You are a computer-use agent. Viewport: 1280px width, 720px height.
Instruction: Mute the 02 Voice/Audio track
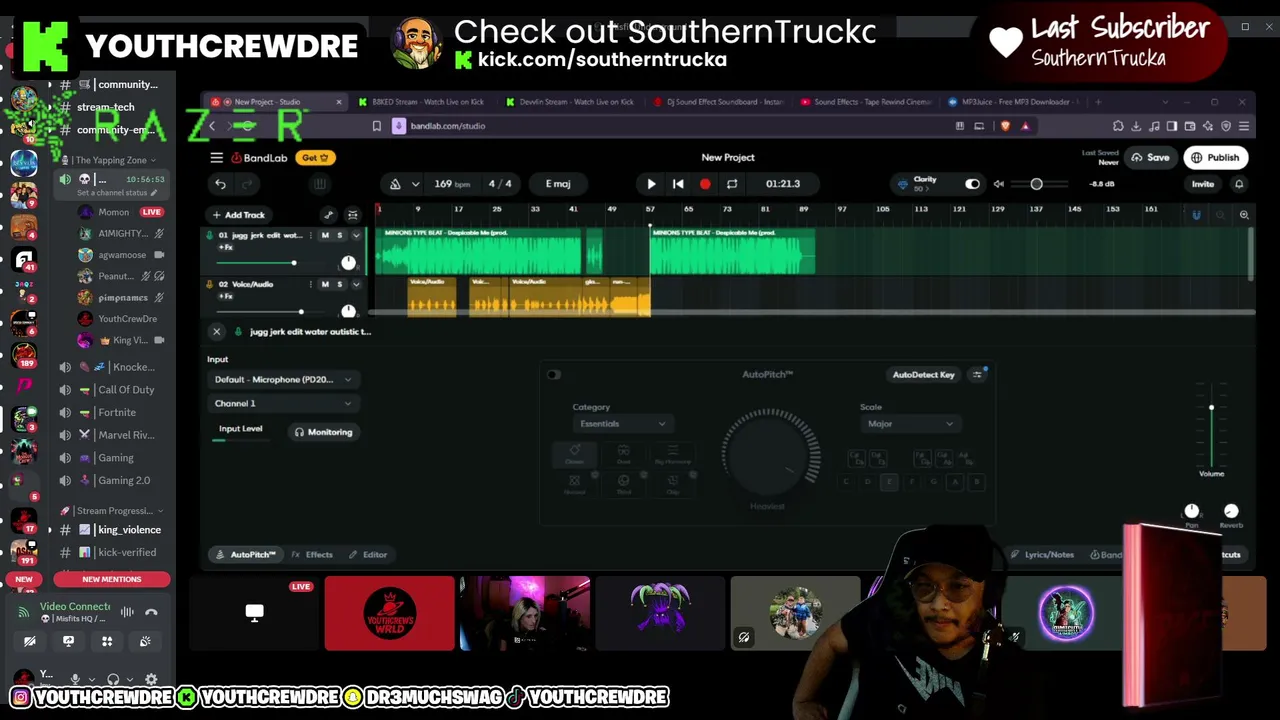pos(324,284)
